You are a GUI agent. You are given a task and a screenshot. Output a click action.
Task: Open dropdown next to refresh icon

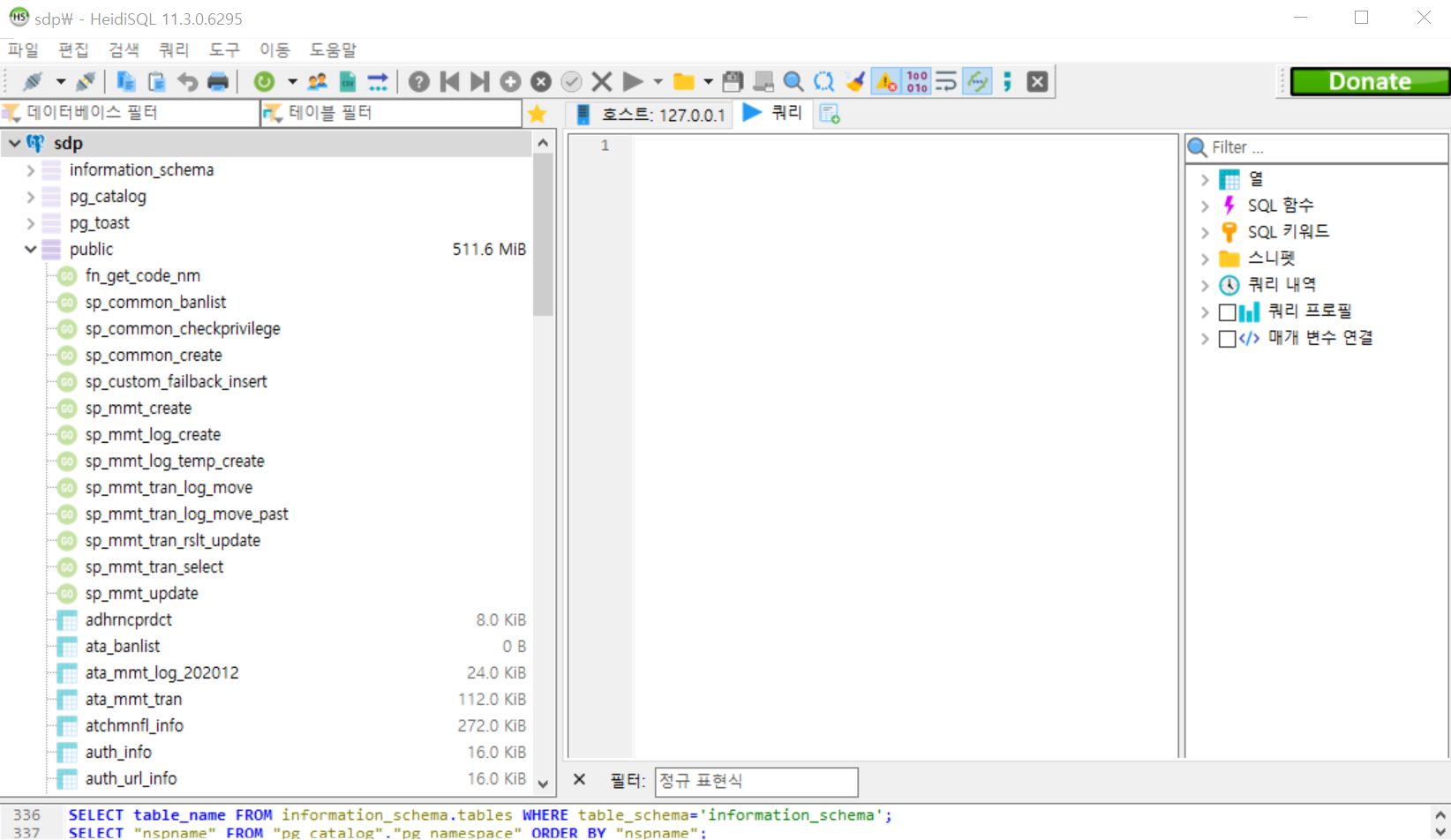point(292,82)
